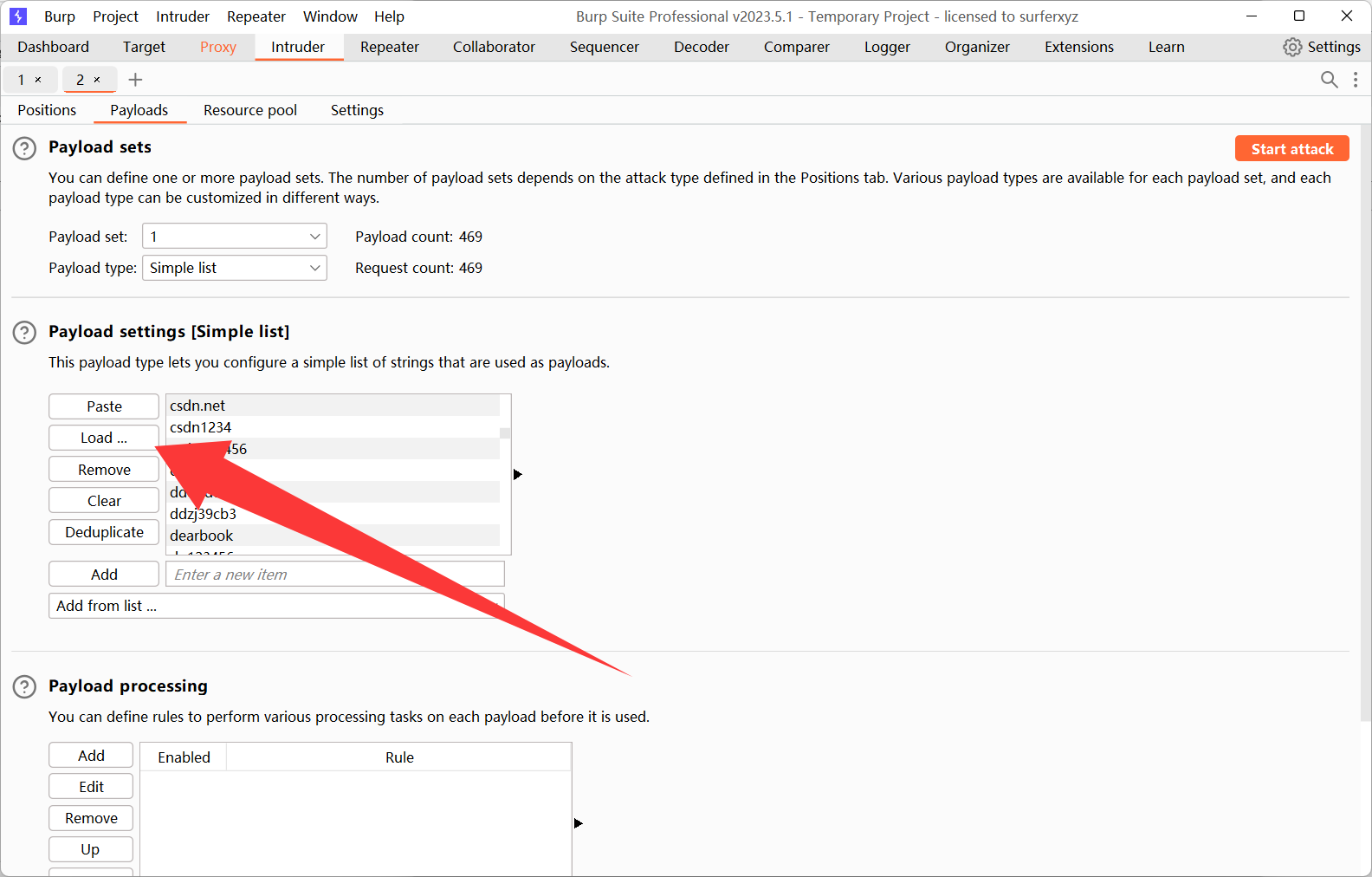
Task: Open the Positions sub-tab
Action: 47,110
